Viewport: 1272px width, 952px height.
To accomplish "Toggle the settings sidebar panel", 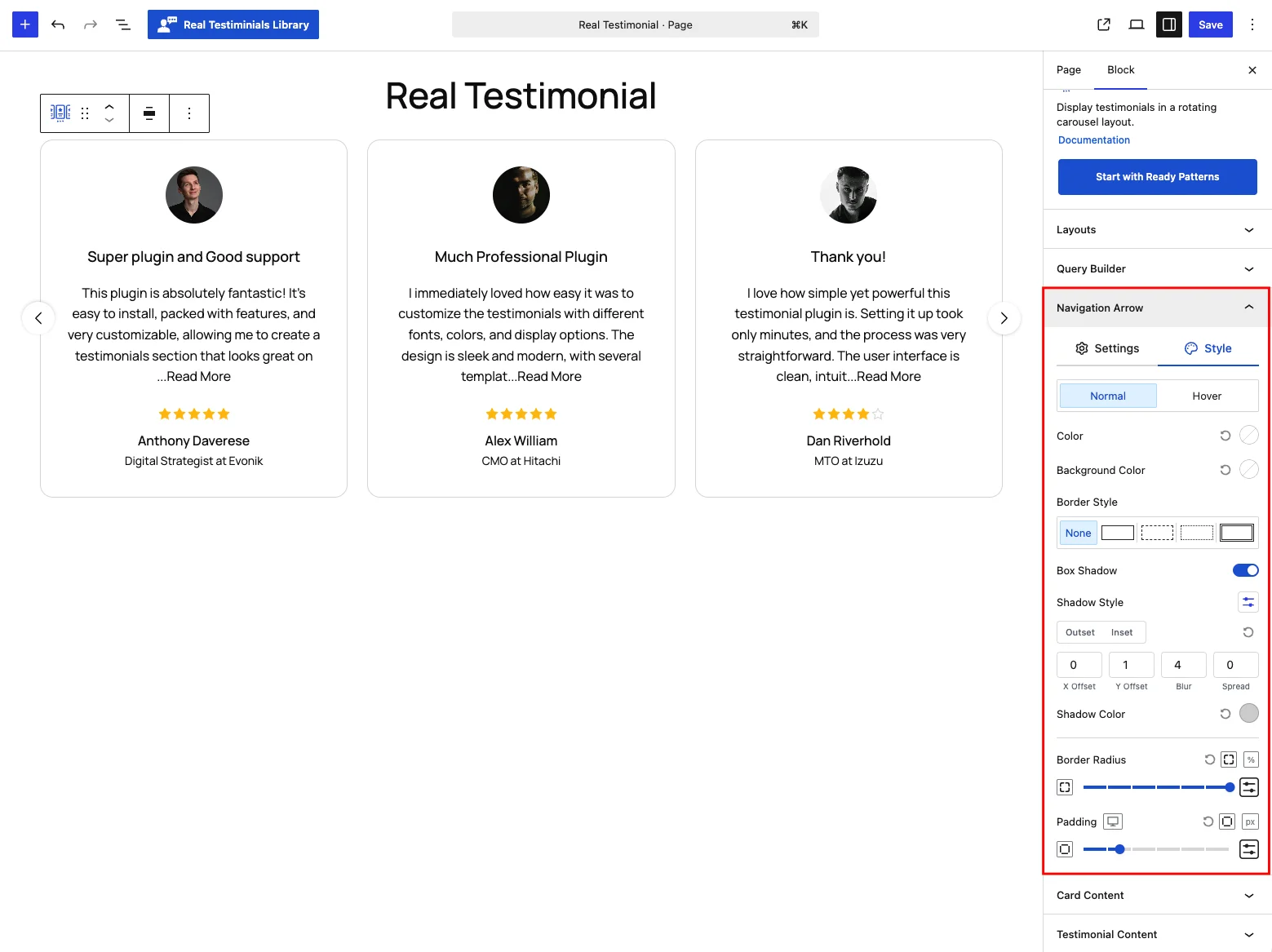I will coord(1169,24).
